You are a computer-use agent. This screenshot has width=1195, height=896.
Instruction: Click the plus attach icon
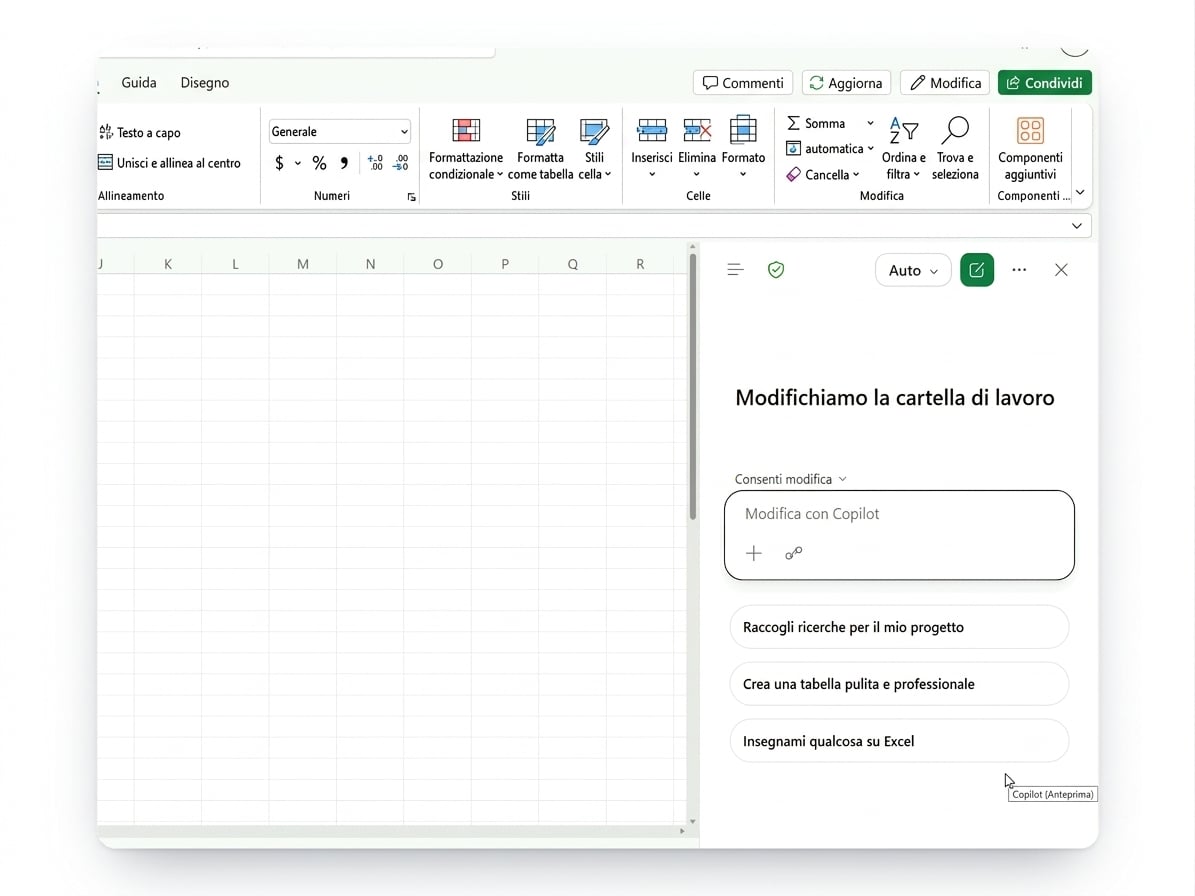click(x=754, y=553)
